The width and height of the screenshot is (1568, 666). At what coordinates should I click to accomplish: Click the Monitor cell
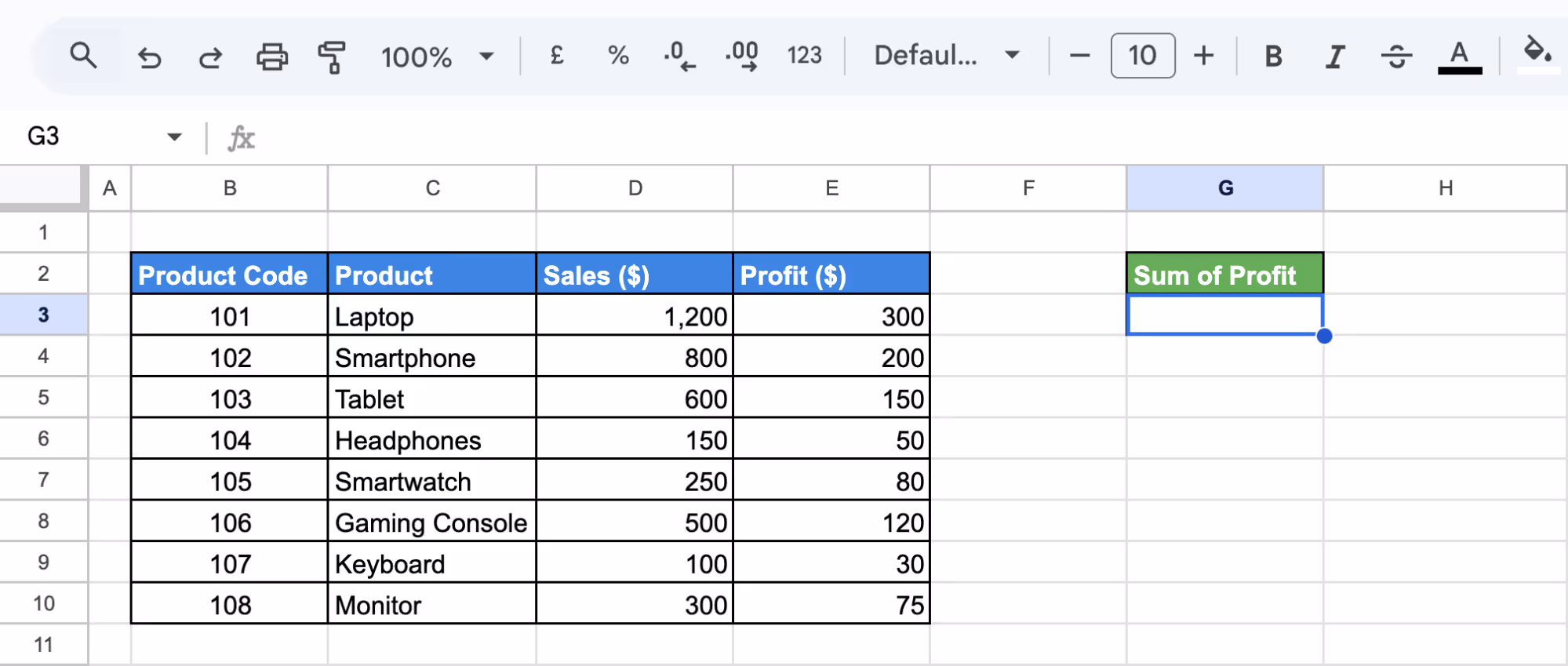click(432, 604)
